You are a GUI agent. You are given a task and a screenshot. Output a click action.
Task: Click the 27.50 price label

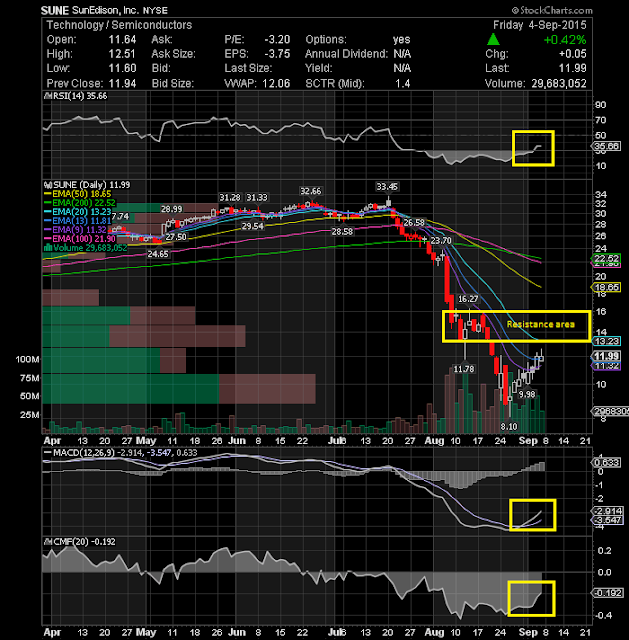[x=176, y=237]
